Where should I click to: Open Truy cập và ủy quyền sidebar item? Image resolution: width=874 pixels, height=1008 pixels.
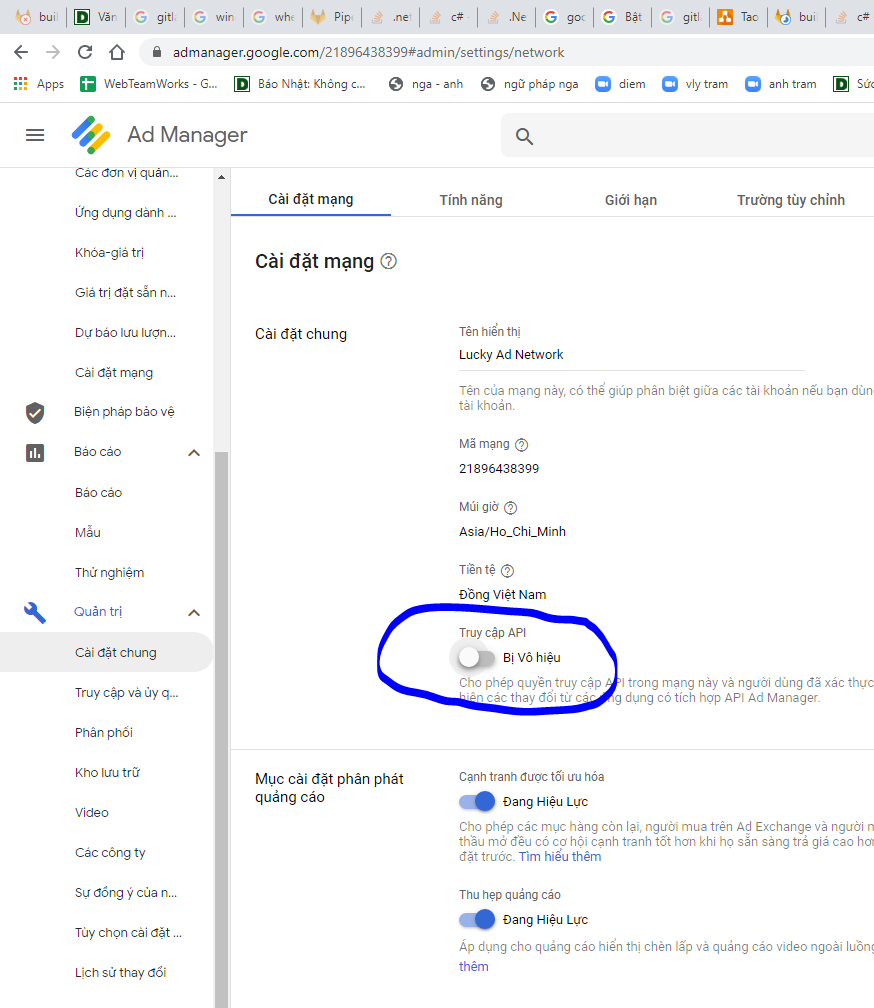click(x=127, y=693)
